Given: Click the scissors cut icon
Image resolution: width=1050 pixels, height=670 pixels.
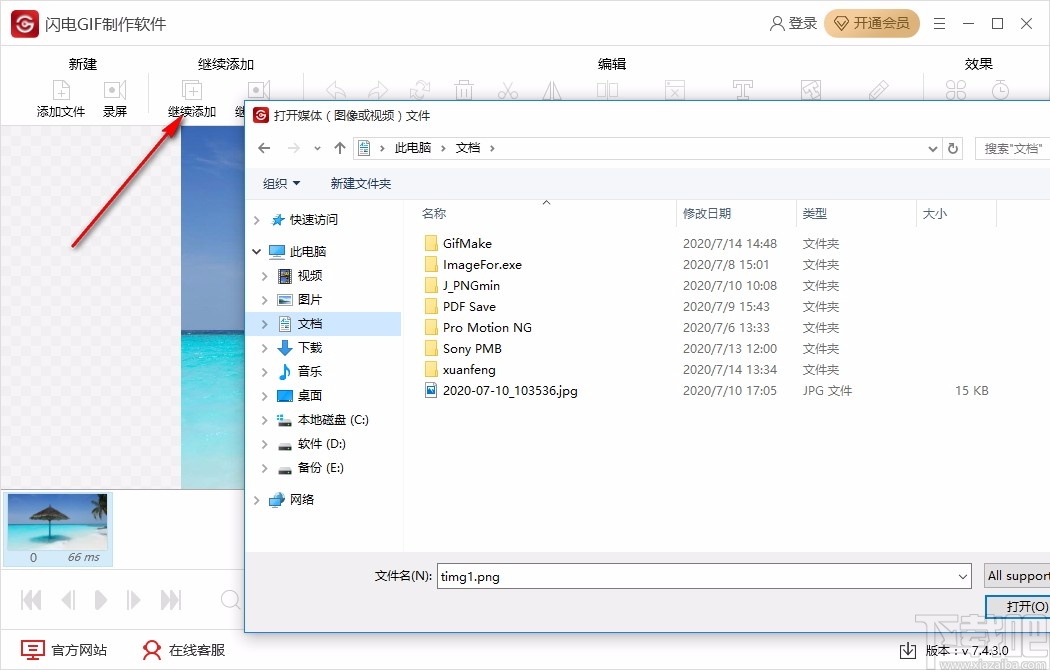Looking at the screenshot, I should 508,90.
